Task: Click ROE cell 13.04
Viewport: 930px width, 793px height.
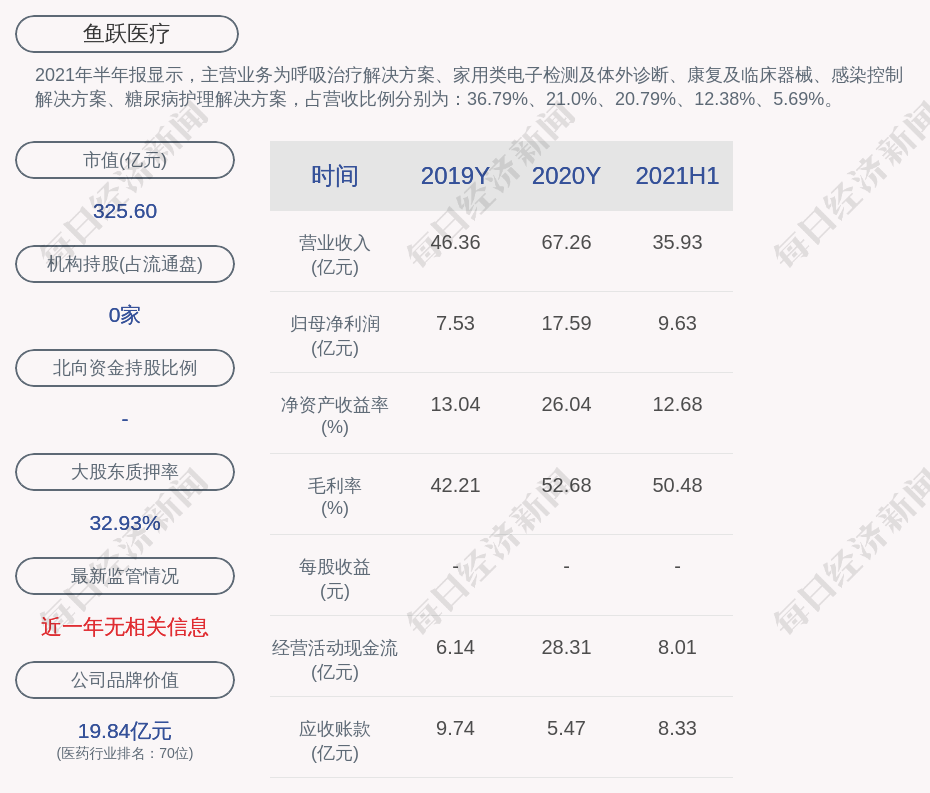Action: coord(456,405)
